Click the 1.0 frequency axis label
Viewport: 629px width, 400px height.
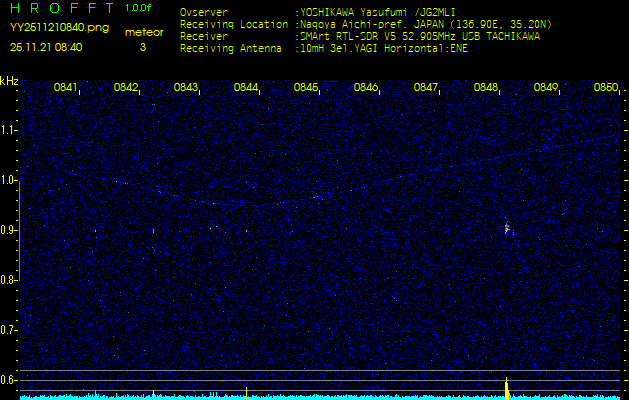[x=9, y=180]
